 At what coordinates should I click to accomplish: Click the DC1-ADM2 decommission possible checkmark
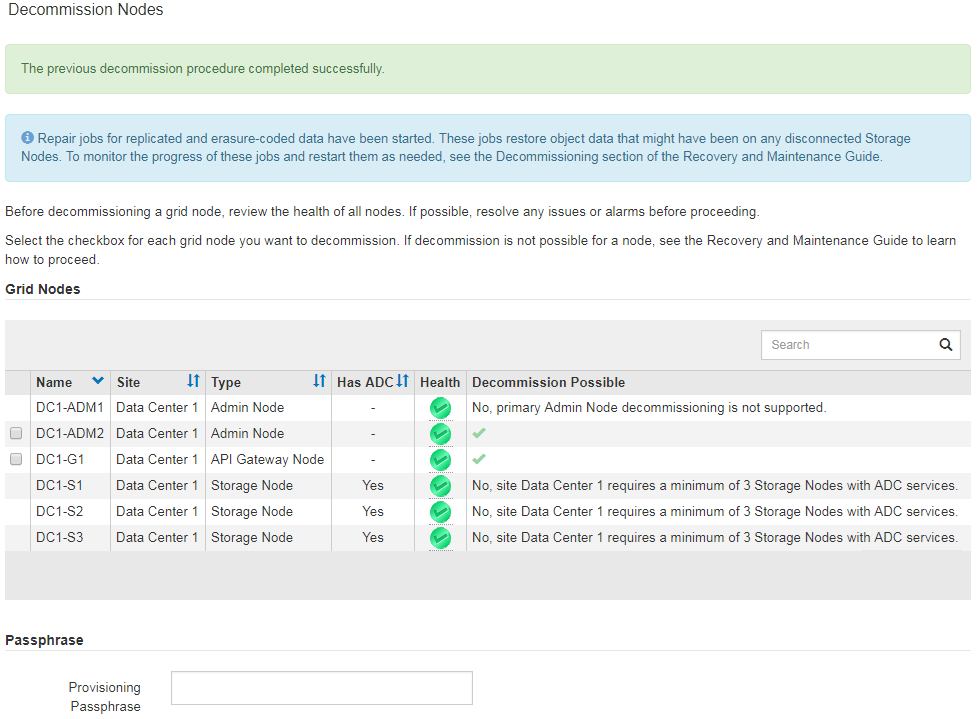click(x=479, y=434)
